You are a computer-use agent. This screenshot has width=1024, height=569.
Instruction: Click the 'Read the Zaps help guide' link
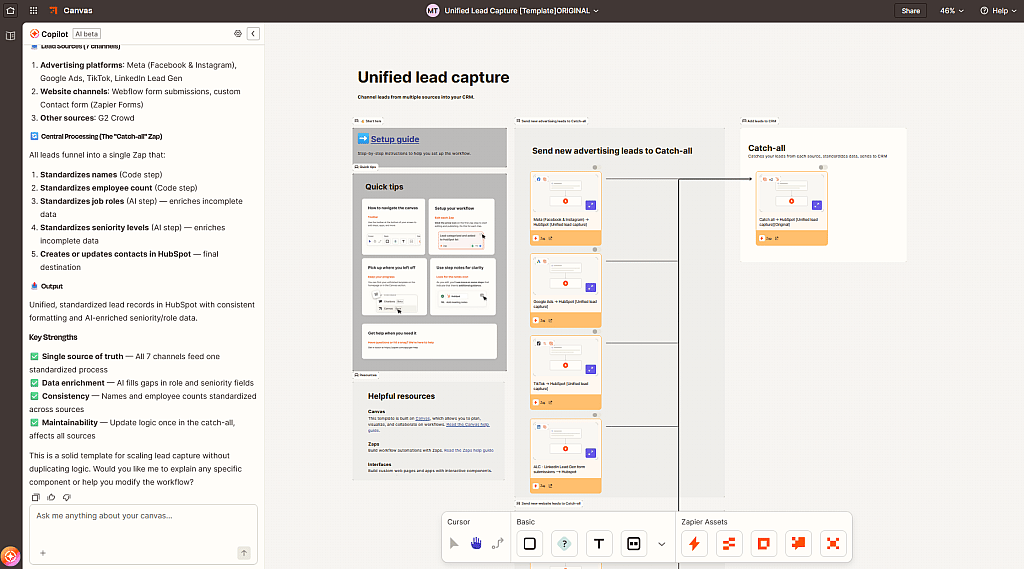pyautogui.click(x=468, y=450)
